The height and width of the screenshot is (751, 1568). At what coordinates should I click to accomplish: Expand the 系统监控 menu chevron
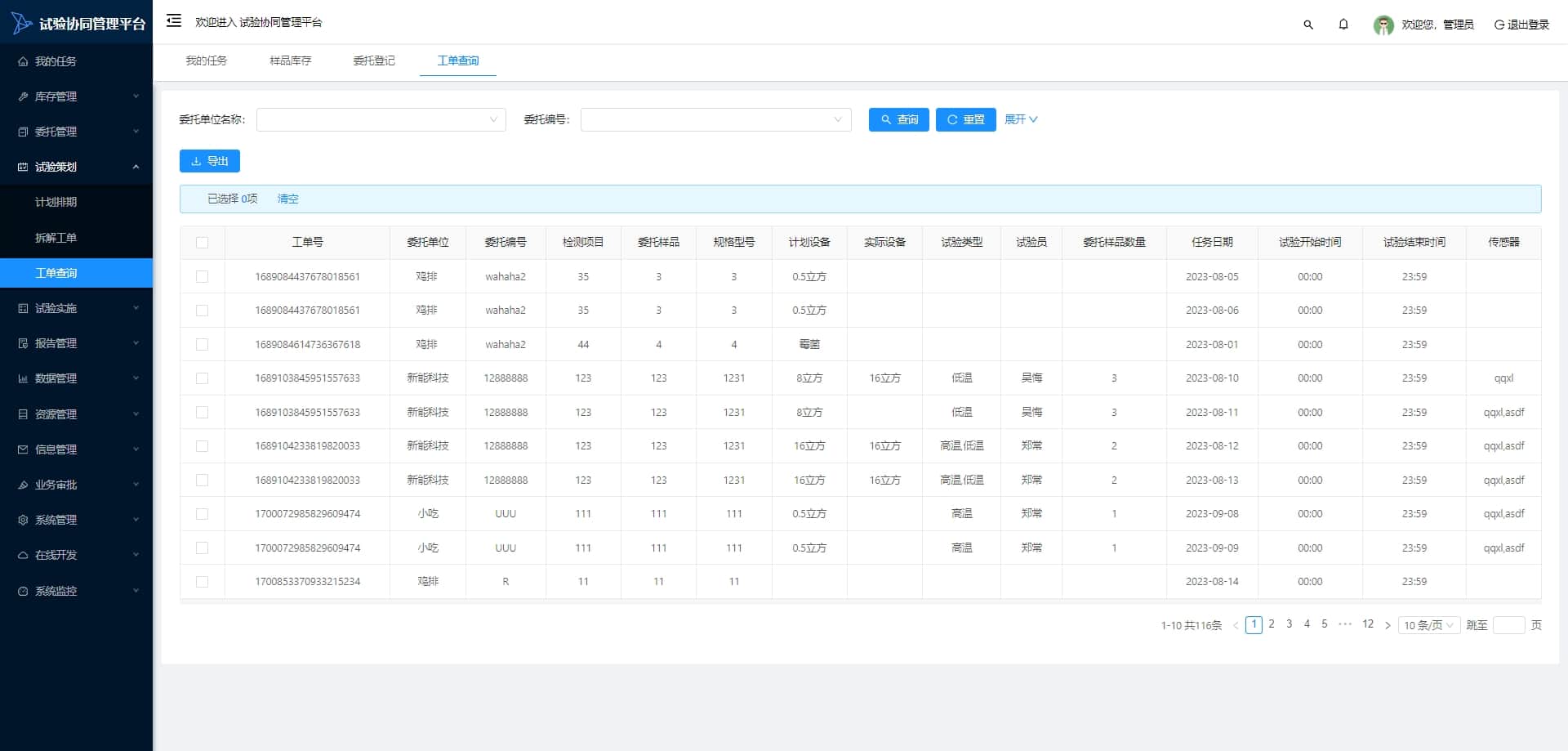coord(136,591)
